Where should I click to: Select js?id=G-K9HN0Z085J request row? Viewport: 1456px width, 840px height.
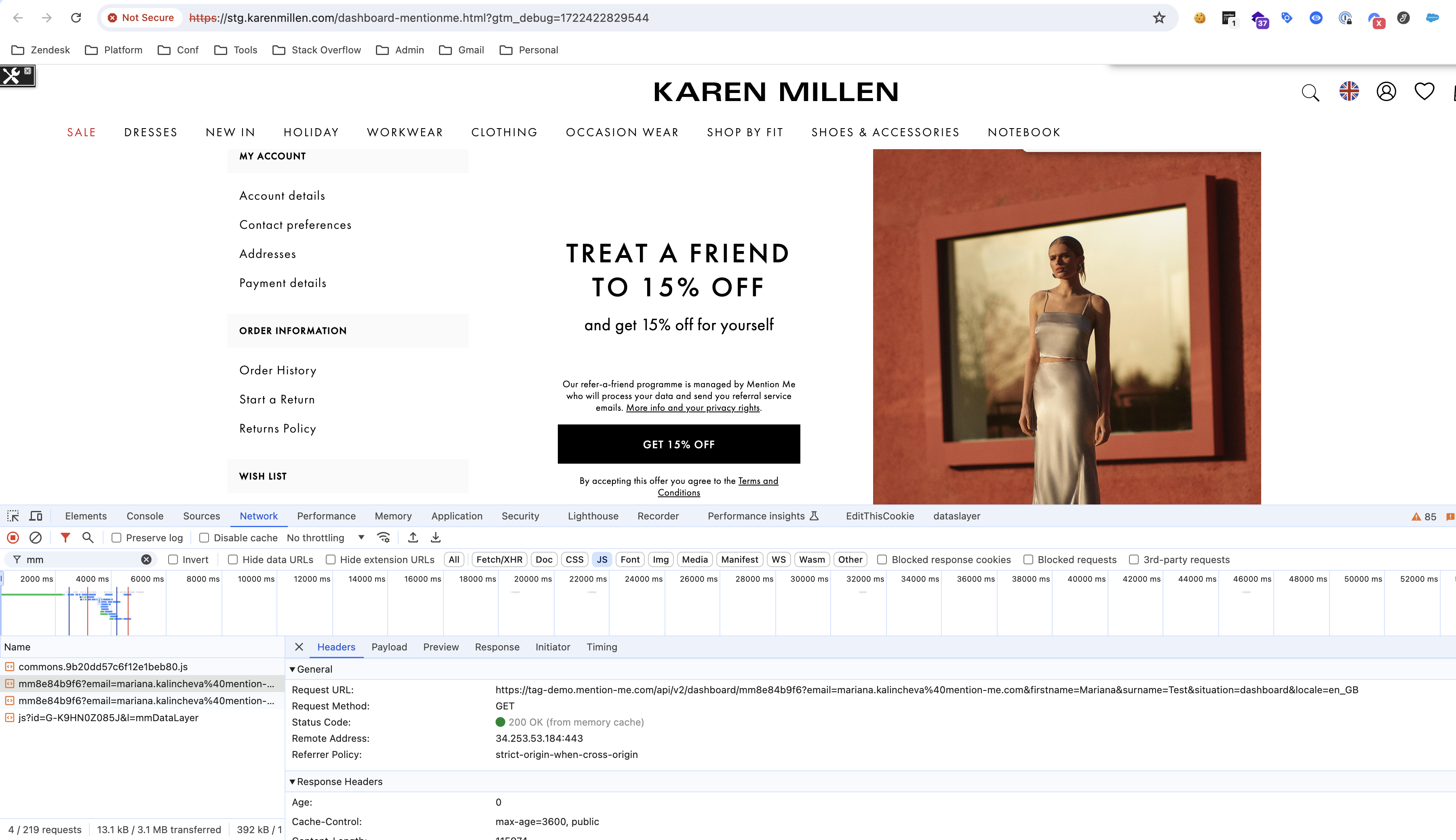pos(141,718)
